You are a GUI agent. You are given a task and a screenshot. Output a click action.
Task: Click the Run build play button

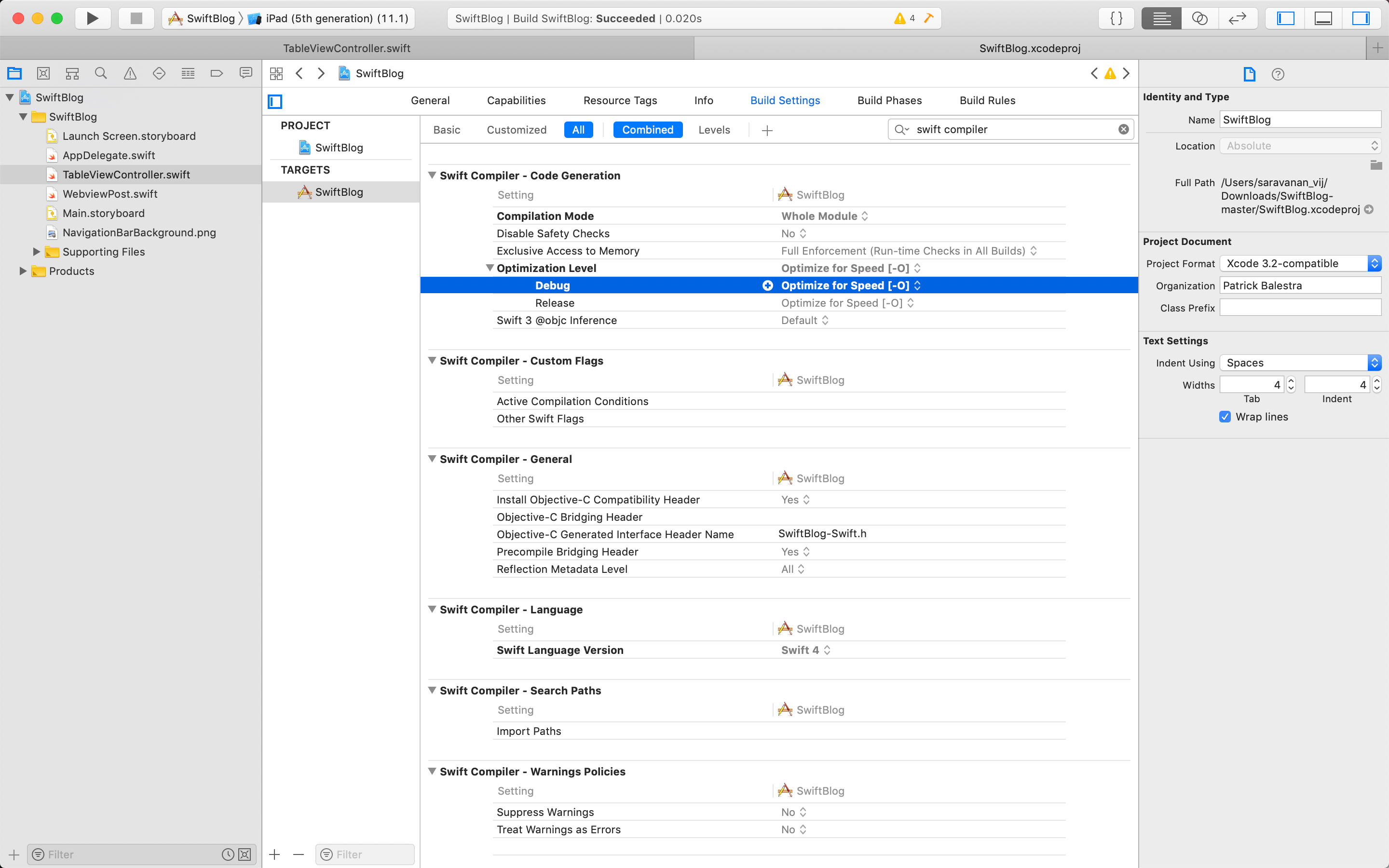93,18
